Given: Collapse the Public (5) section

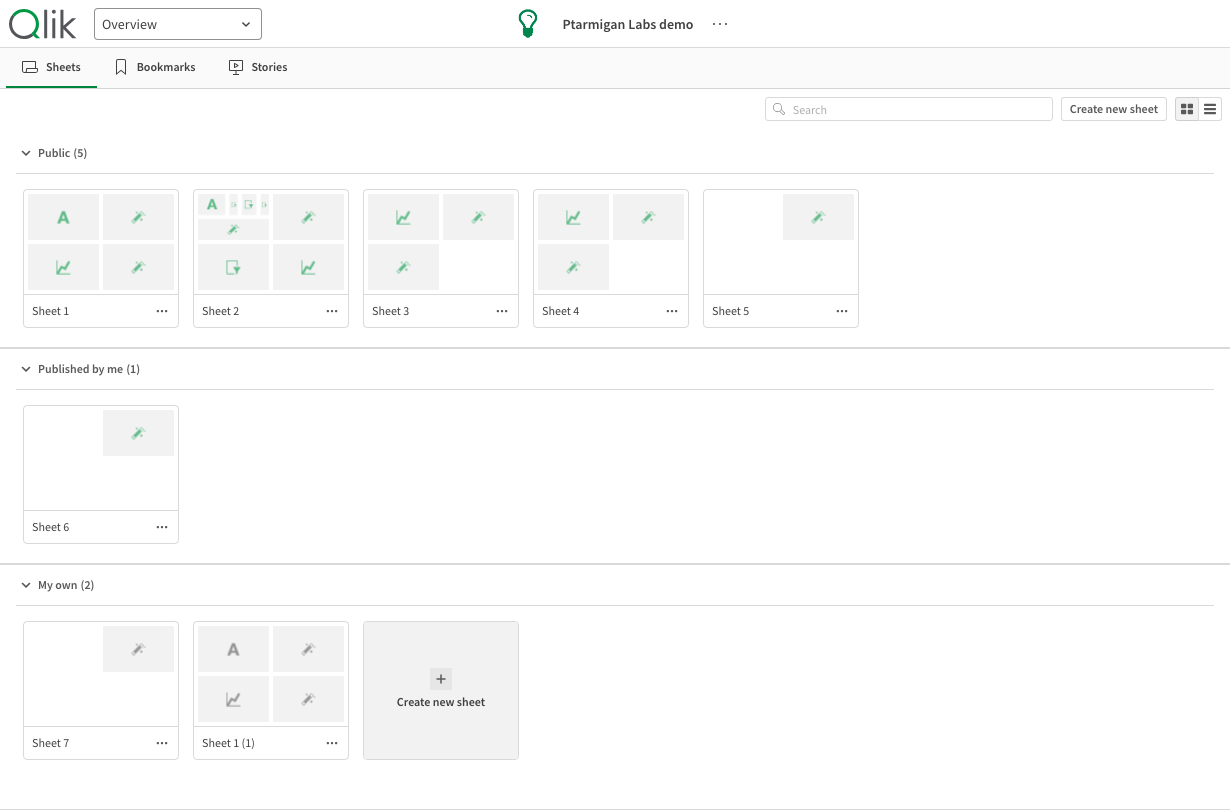Looking at the screenshot, I should pyautogui.click(x=26, y=153).
